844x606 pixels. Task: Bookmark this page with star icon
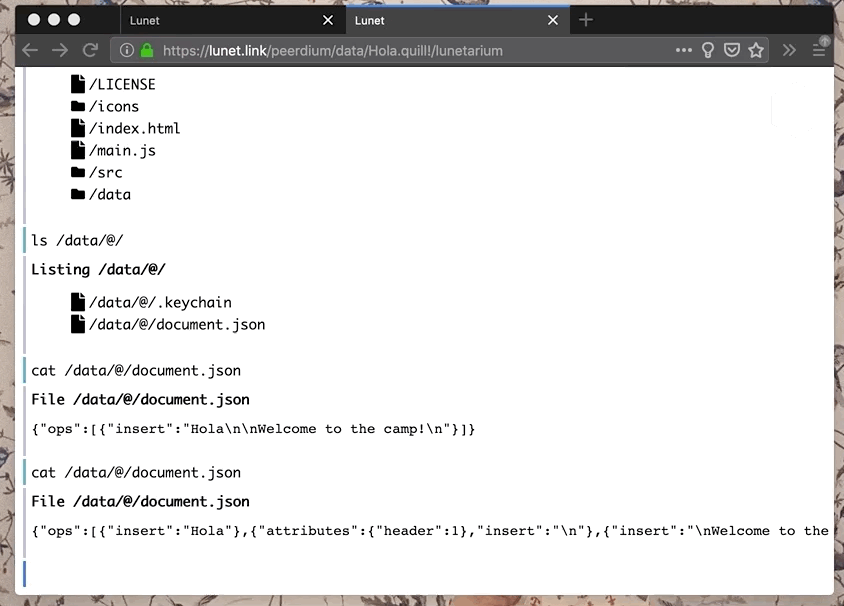(756, 50)
